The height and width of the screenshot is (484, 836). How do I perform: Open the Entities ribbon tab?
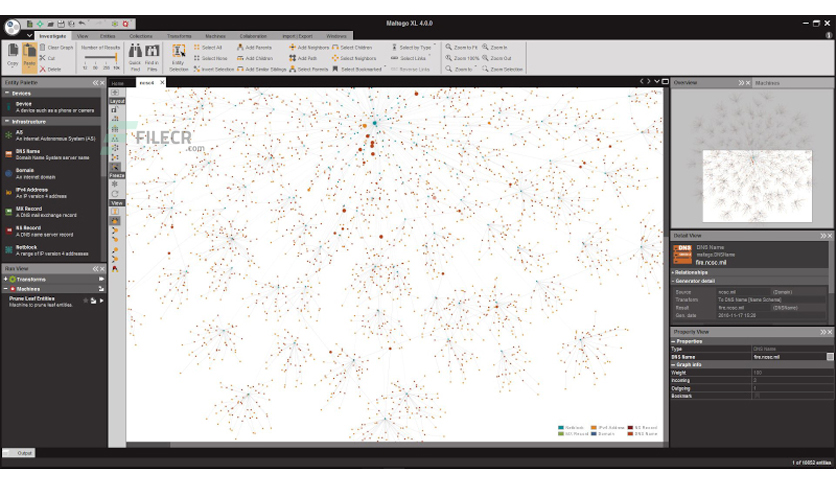pyautogui.click(x=108, y=36)
